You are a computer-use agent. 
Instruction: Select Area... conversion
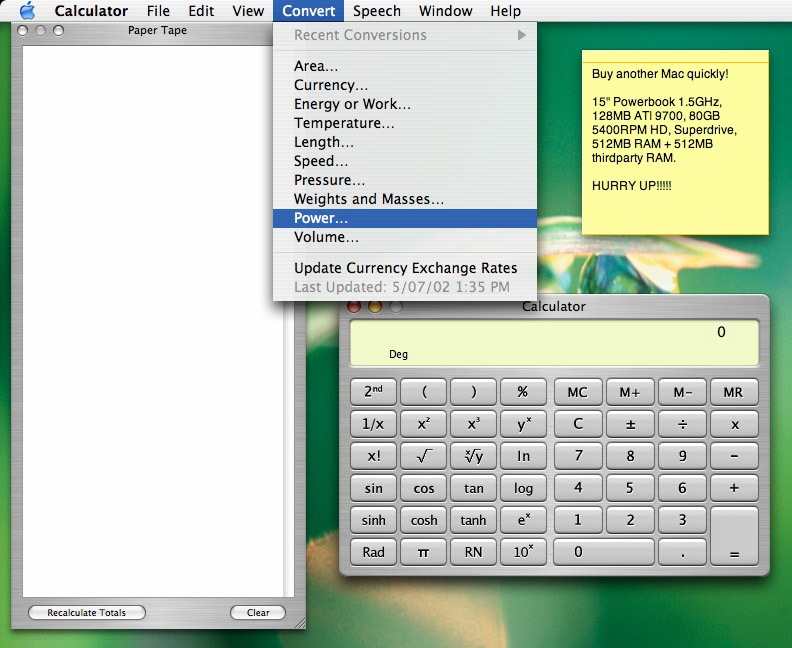pos(405,66)
